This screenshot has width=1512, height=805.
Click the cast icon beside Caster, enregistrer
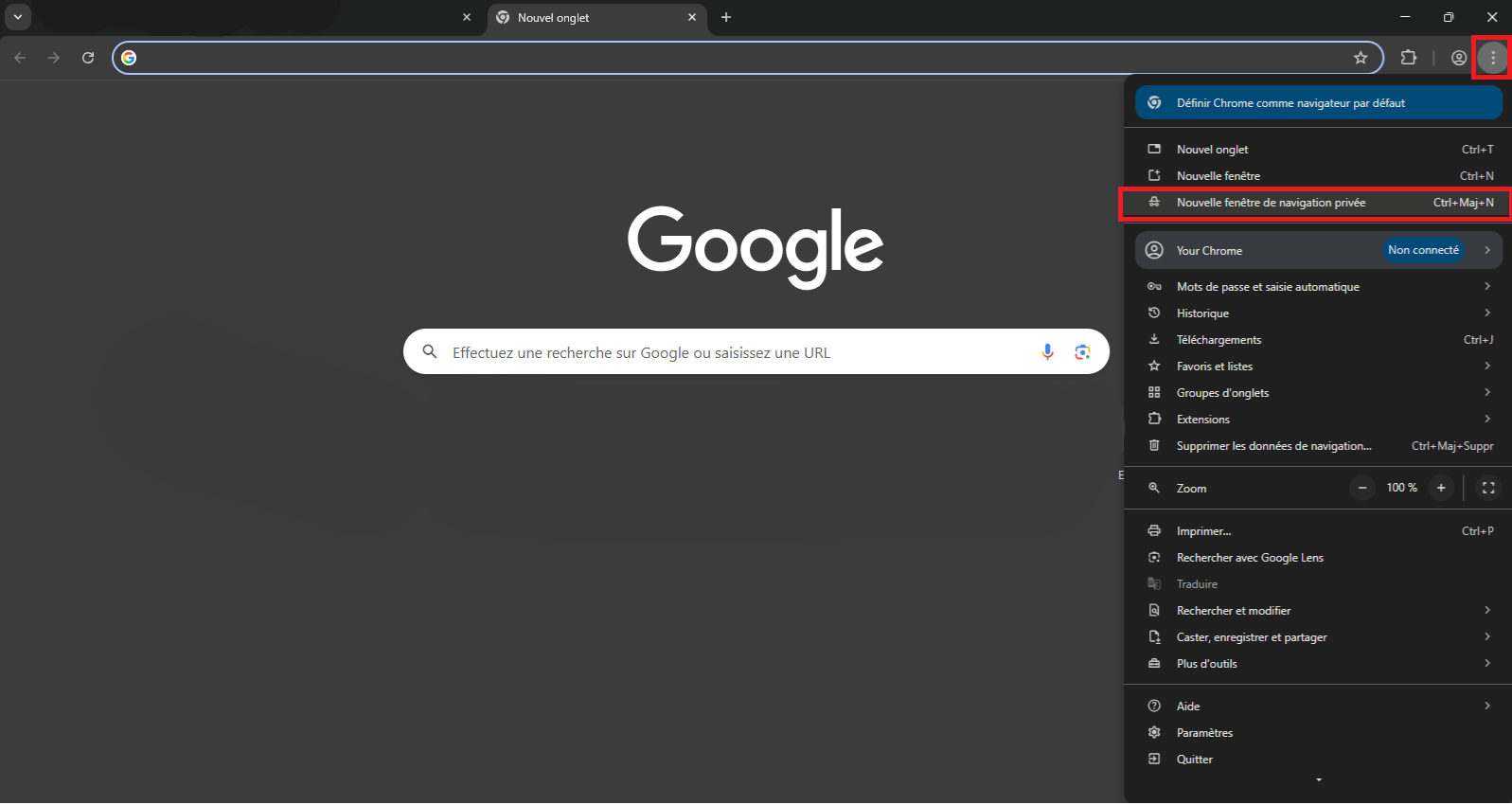tap(1154, 636)
